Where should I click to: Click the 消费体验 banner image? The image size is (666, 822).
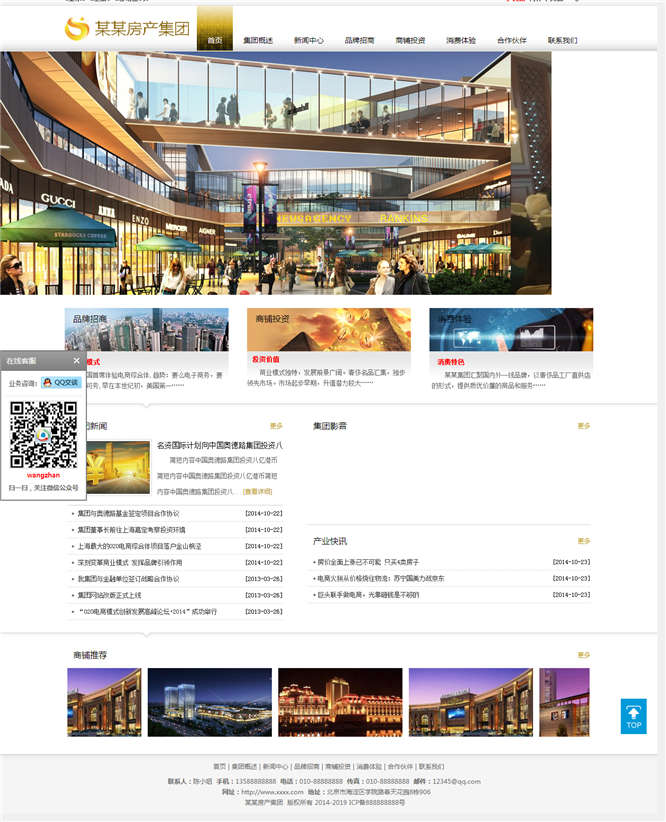(510, 329)
